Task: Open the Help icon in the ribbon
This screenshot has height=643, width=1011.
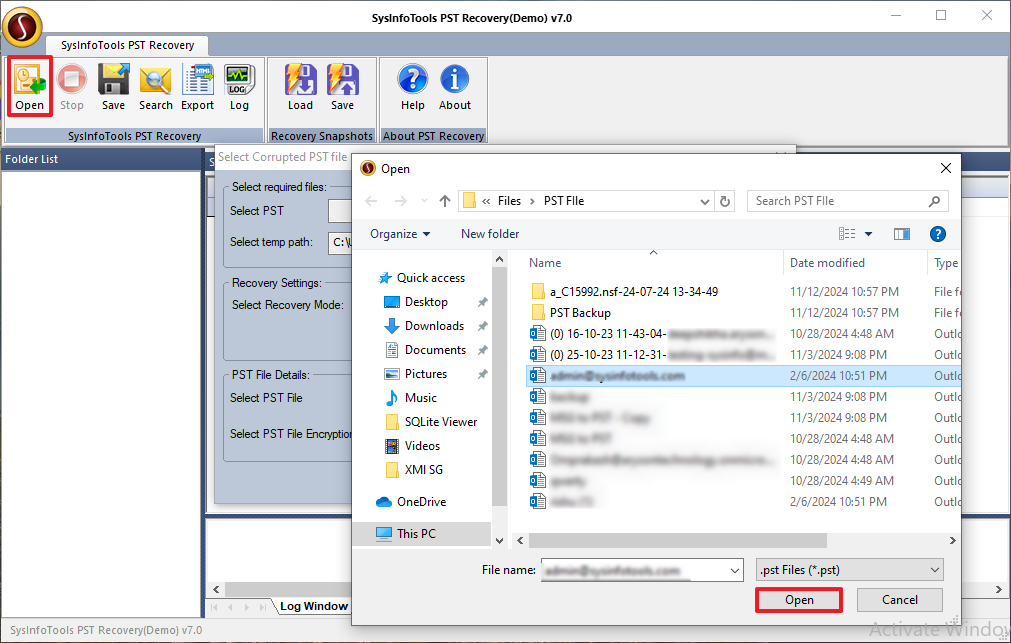Action: click(413, 88)
